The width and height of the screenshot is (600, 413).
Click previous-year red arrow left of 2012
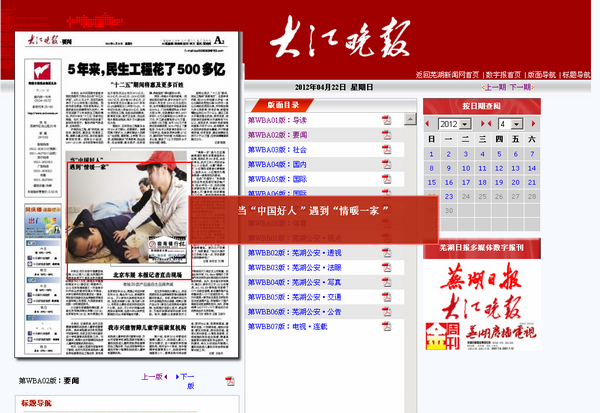click(x=427, y=124)
